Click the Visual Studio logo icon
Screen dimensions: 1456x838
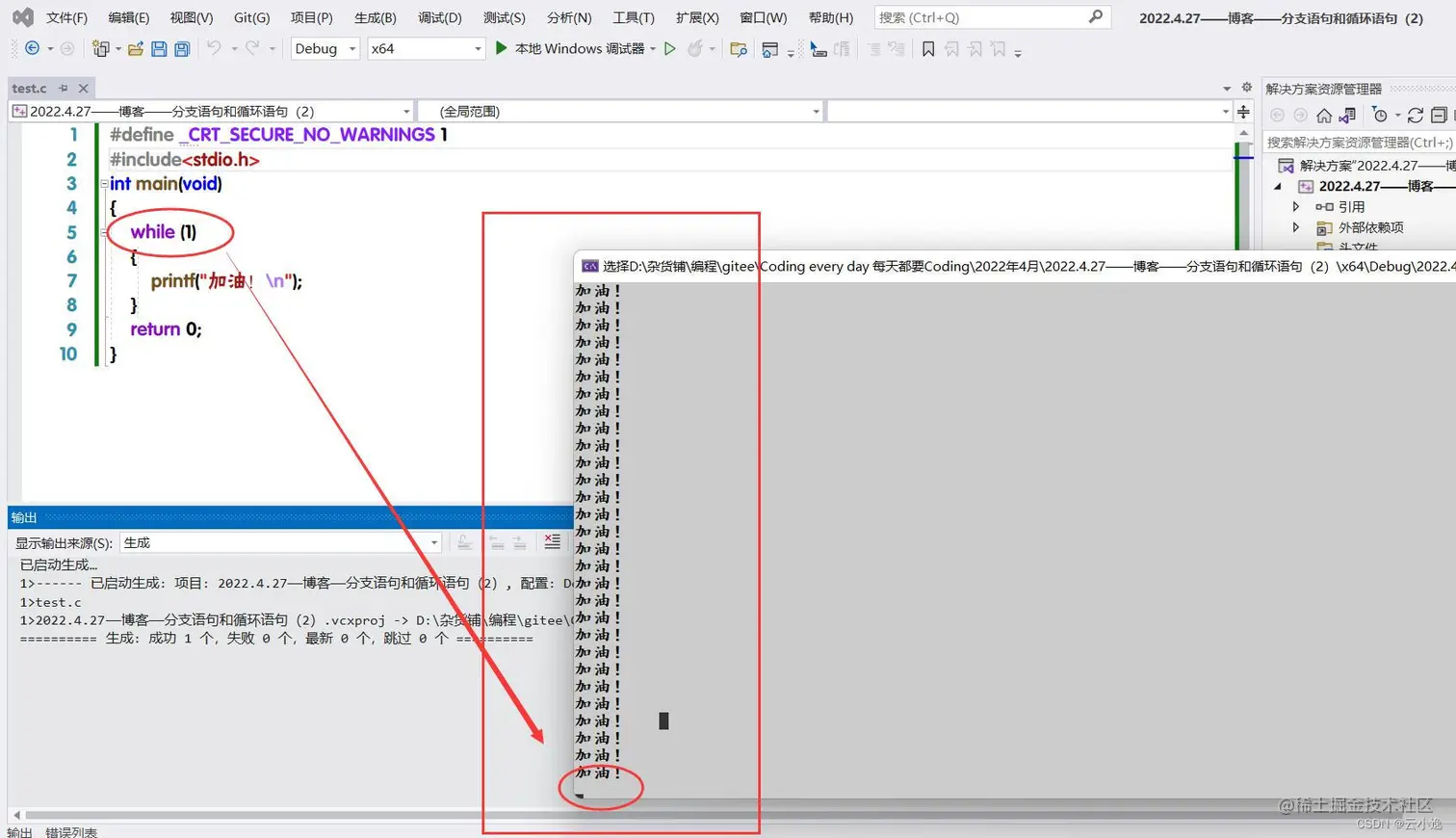(22, 17)
